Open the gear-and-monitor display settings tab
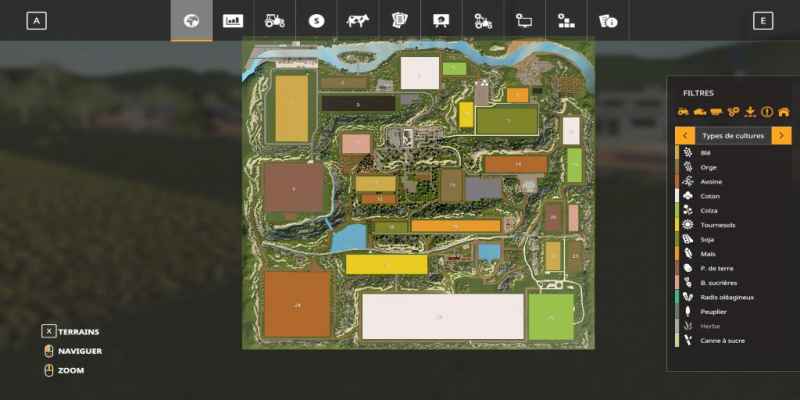800x400 pixels. (x=524, y=20)
